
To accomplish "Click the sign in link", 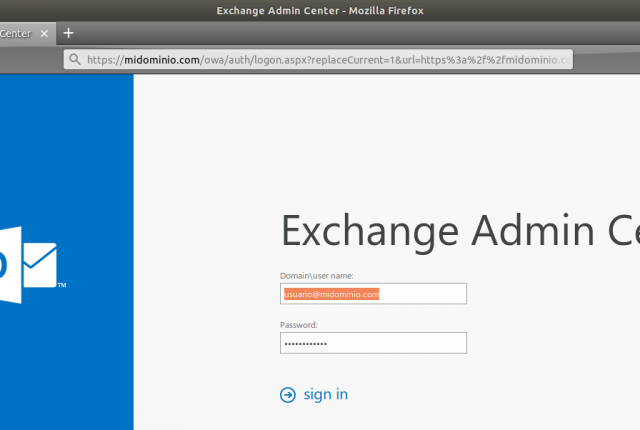I will (x=326, y=395).
